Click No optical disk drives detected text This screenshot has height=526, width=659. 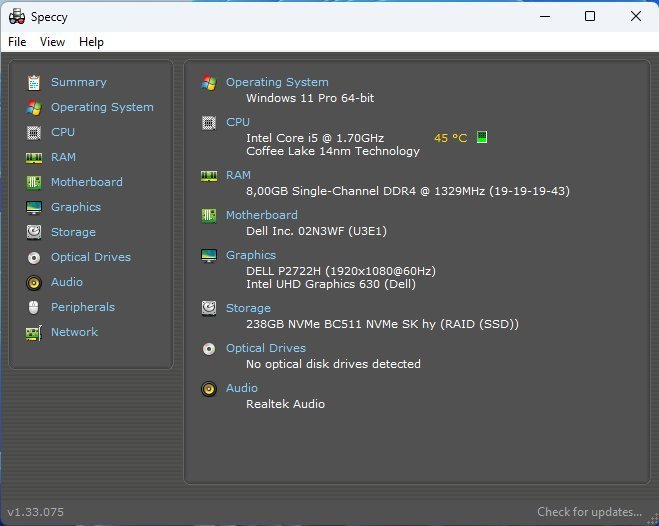(x=333, y=364)
